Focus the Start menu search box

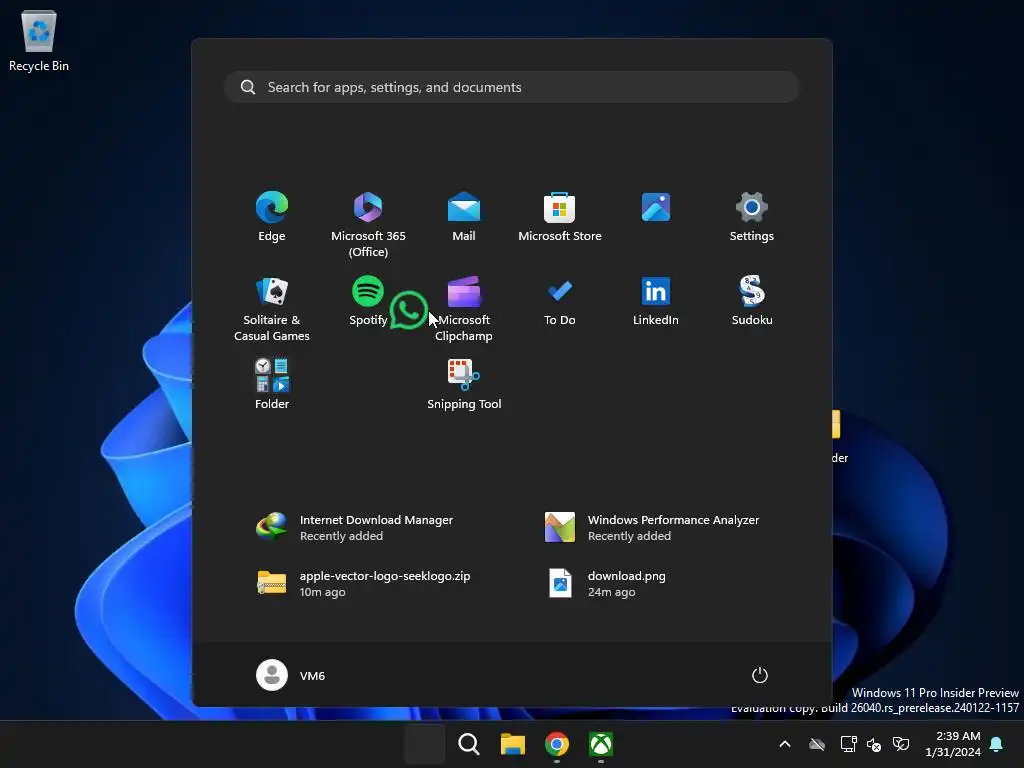[x=512, y=87]
